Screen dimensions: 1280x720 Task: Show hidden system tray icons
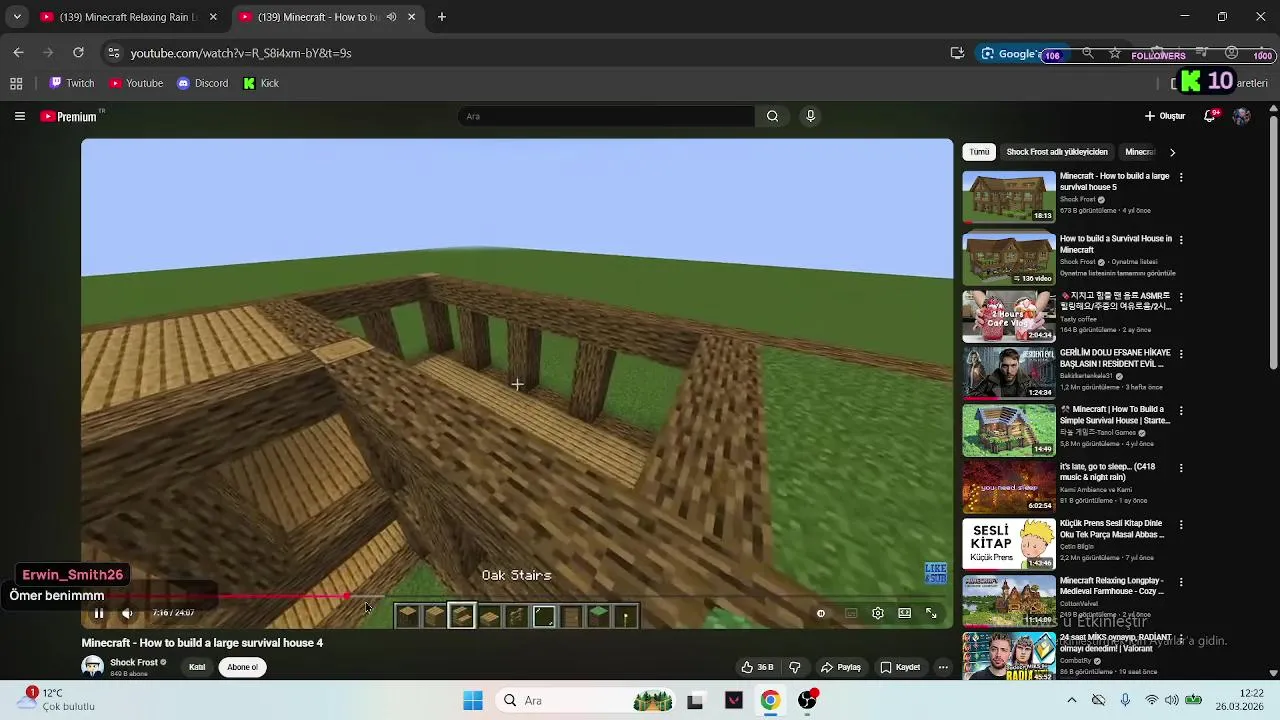[x=1072, y=701]
